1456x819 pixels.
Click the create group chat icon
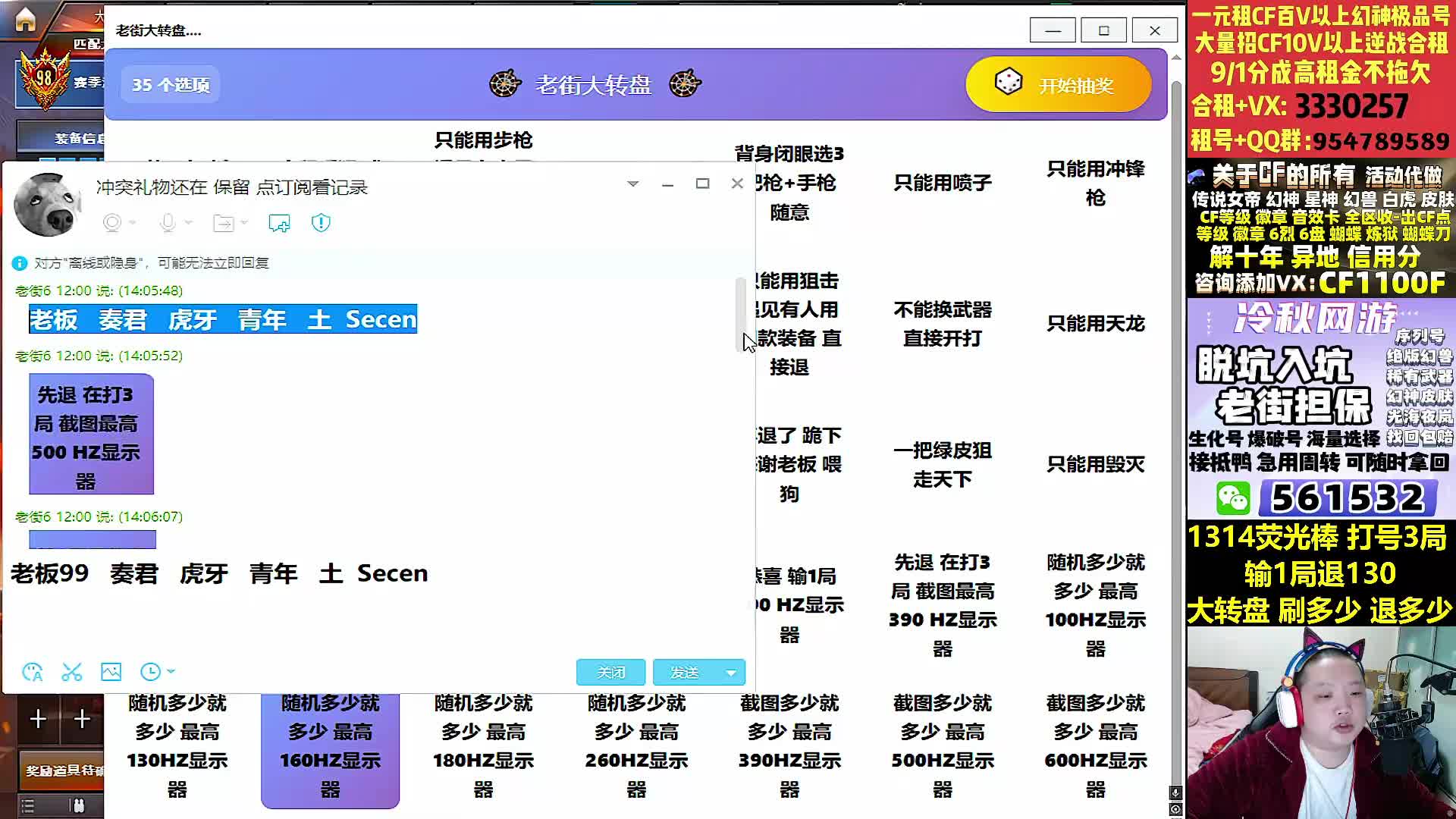coord(279,223)
